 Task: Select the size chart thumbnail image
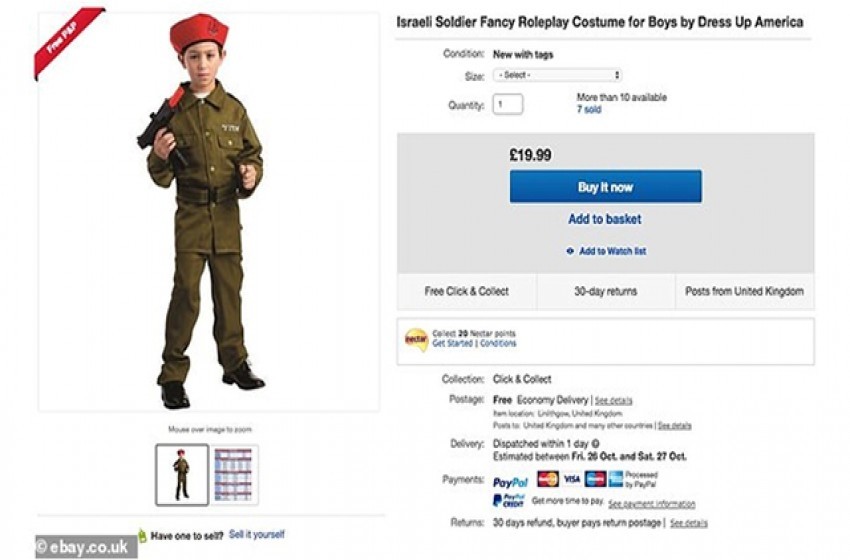point(235,474)
